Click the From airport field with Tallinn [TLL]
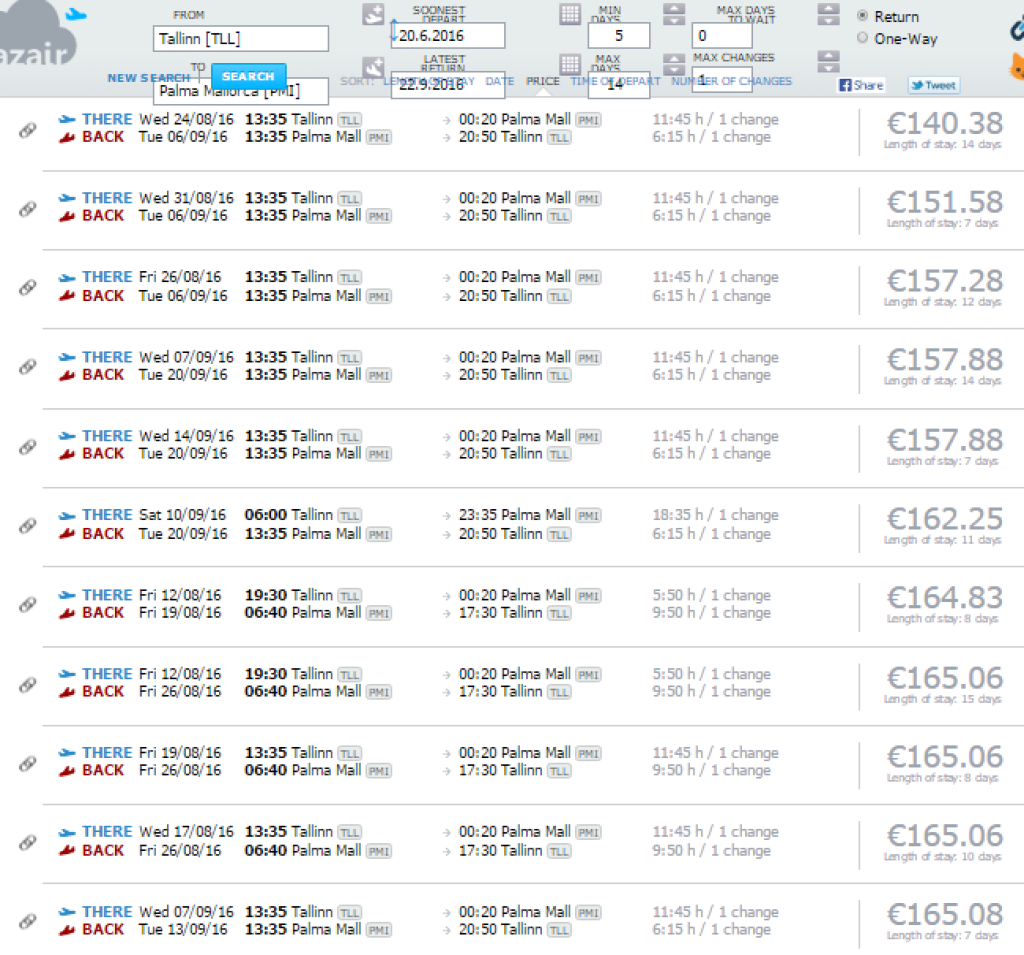Image resolution: width=1024 pixels, height=955 pixels. click(241, 39)
